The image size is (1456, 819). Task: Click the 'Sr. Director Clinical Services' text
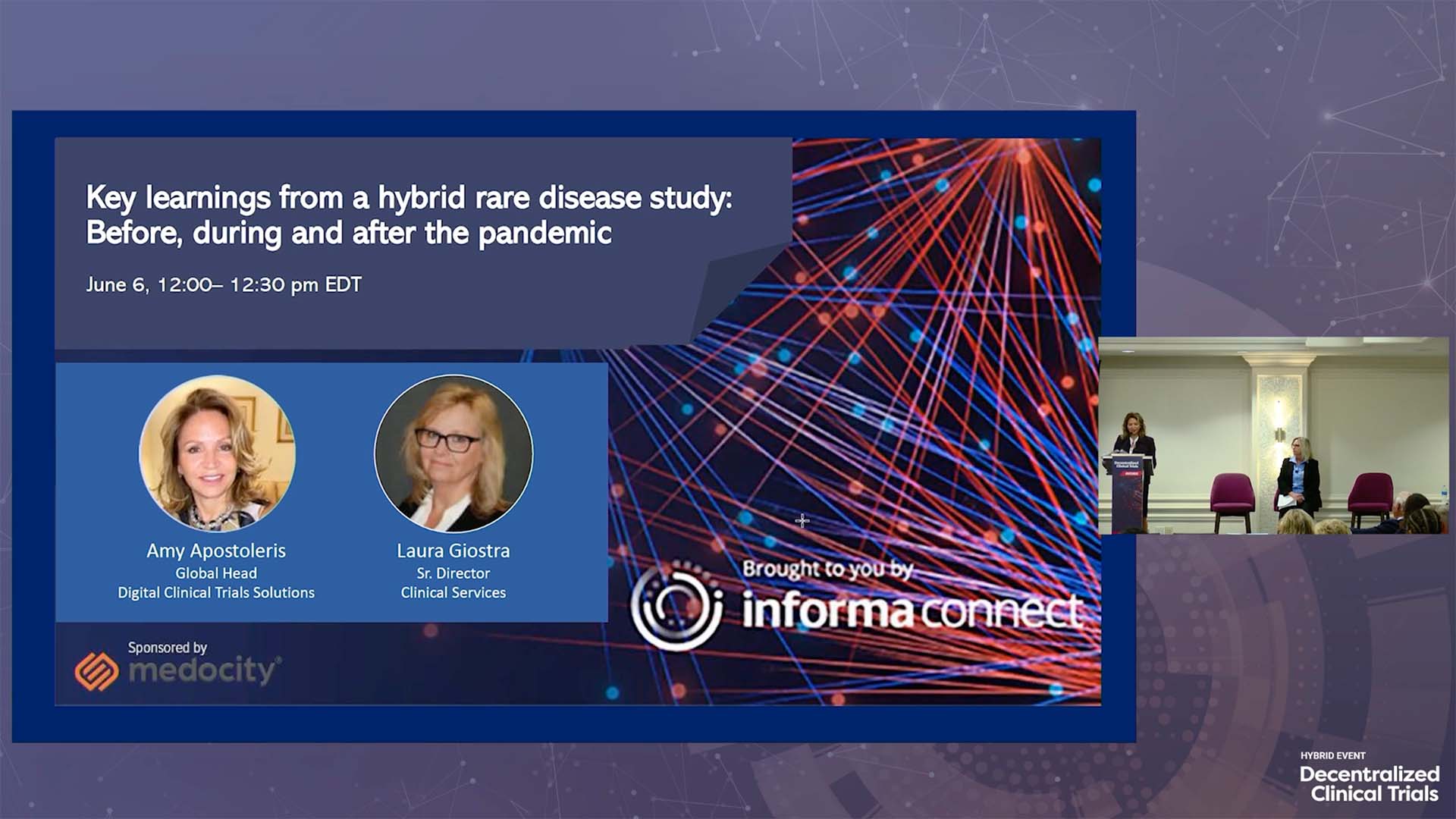pos(453,583)
